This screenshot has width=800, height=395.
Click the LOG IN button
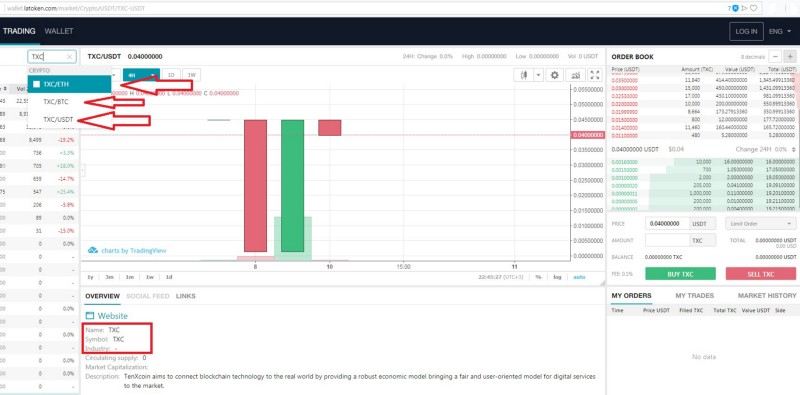tap(746, 31)
